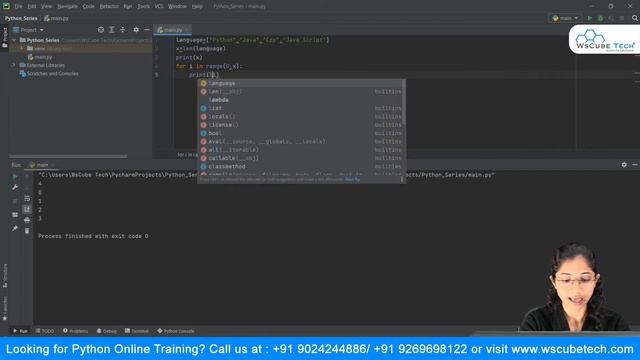Open the Terminal tool window tab
The image size is (640, 360).
(x=137, y=331)
